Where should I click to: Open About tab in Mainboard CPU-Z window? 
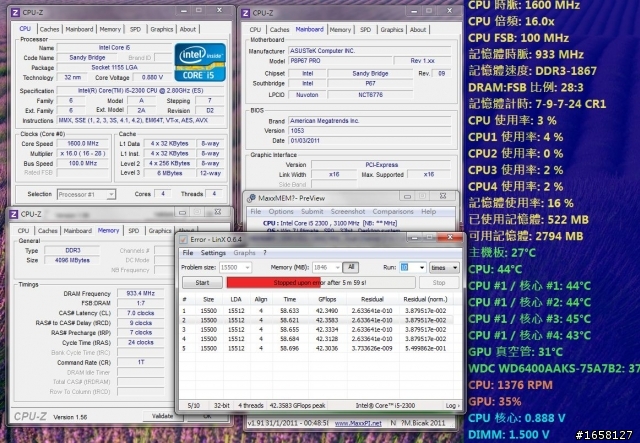click(418, 30)
